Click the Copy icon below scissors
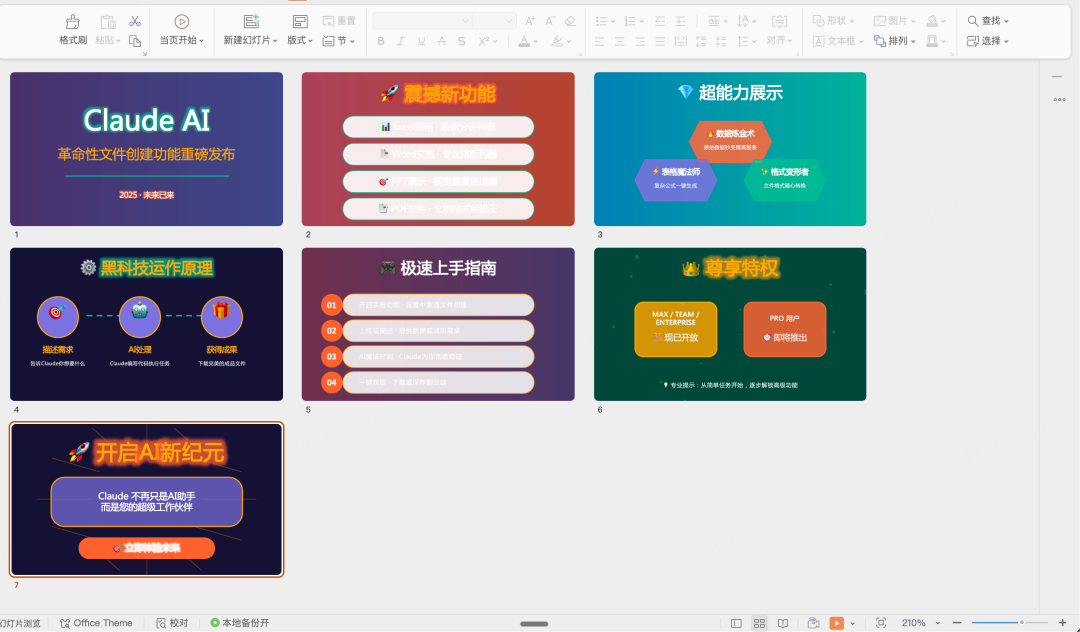 tap(135, 41)
